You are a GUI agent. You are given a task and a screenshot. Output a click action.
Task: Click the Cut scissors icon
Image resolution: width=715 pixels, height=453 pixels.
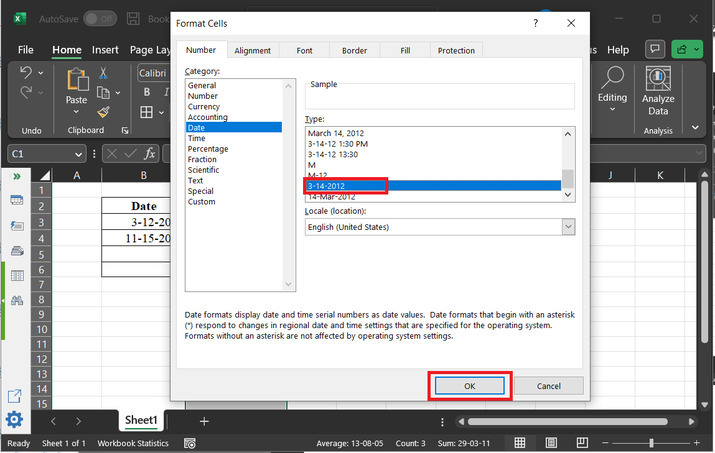pos(103,74)
